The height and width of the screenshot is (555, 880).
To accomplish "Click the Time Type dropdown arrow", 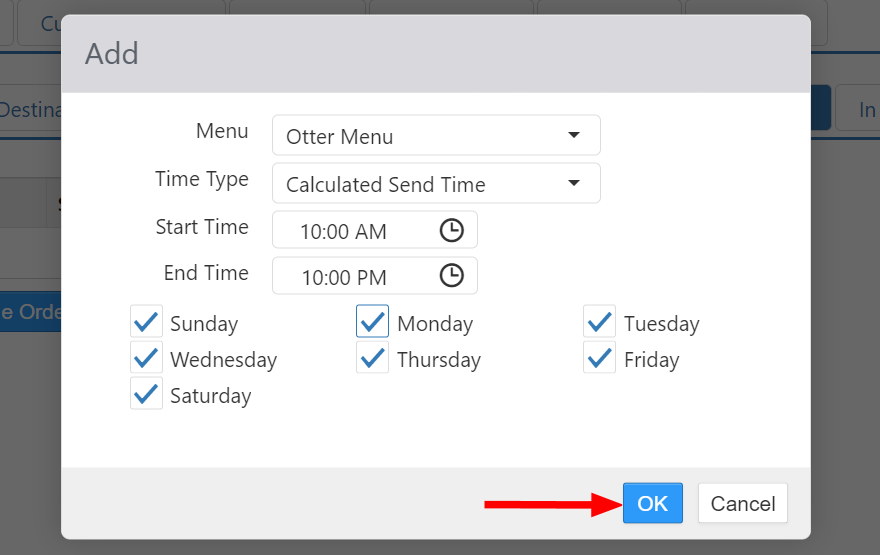I will tap(574, 183).
